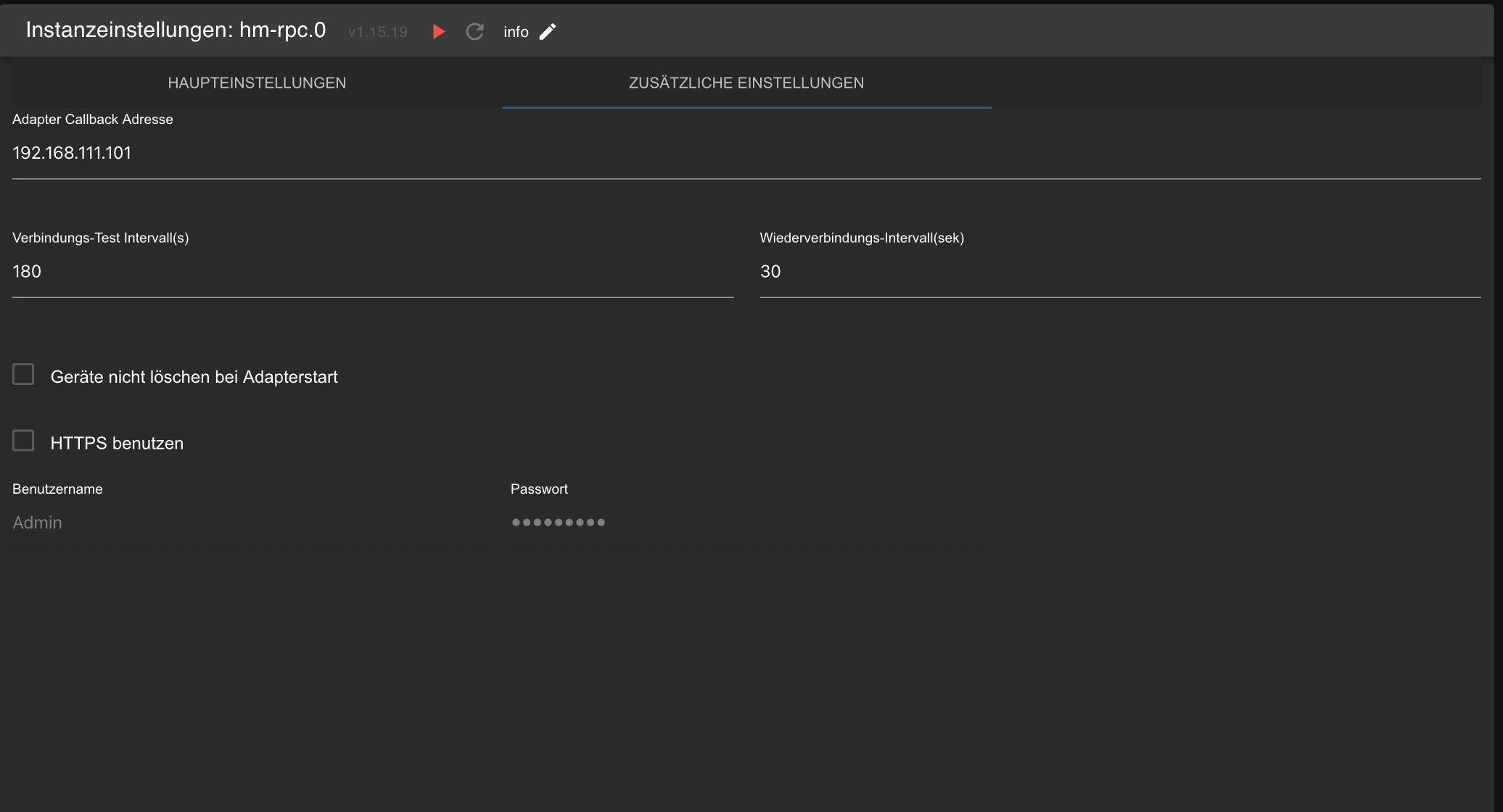
Task: Enable 'Geräte nicht löschen bei Adapterstart' checkbox
Action: coord(23,374)
